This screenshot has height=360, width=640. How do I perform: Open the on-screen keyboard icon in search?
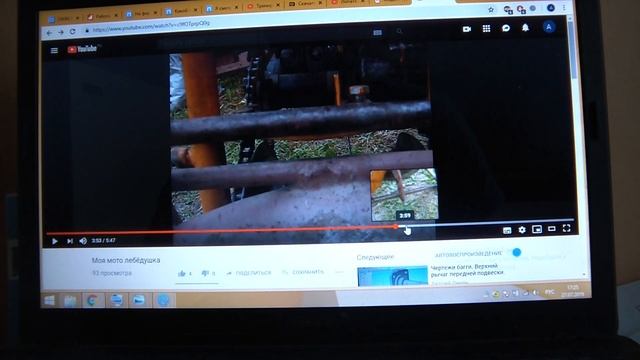(x=378, y=32)
